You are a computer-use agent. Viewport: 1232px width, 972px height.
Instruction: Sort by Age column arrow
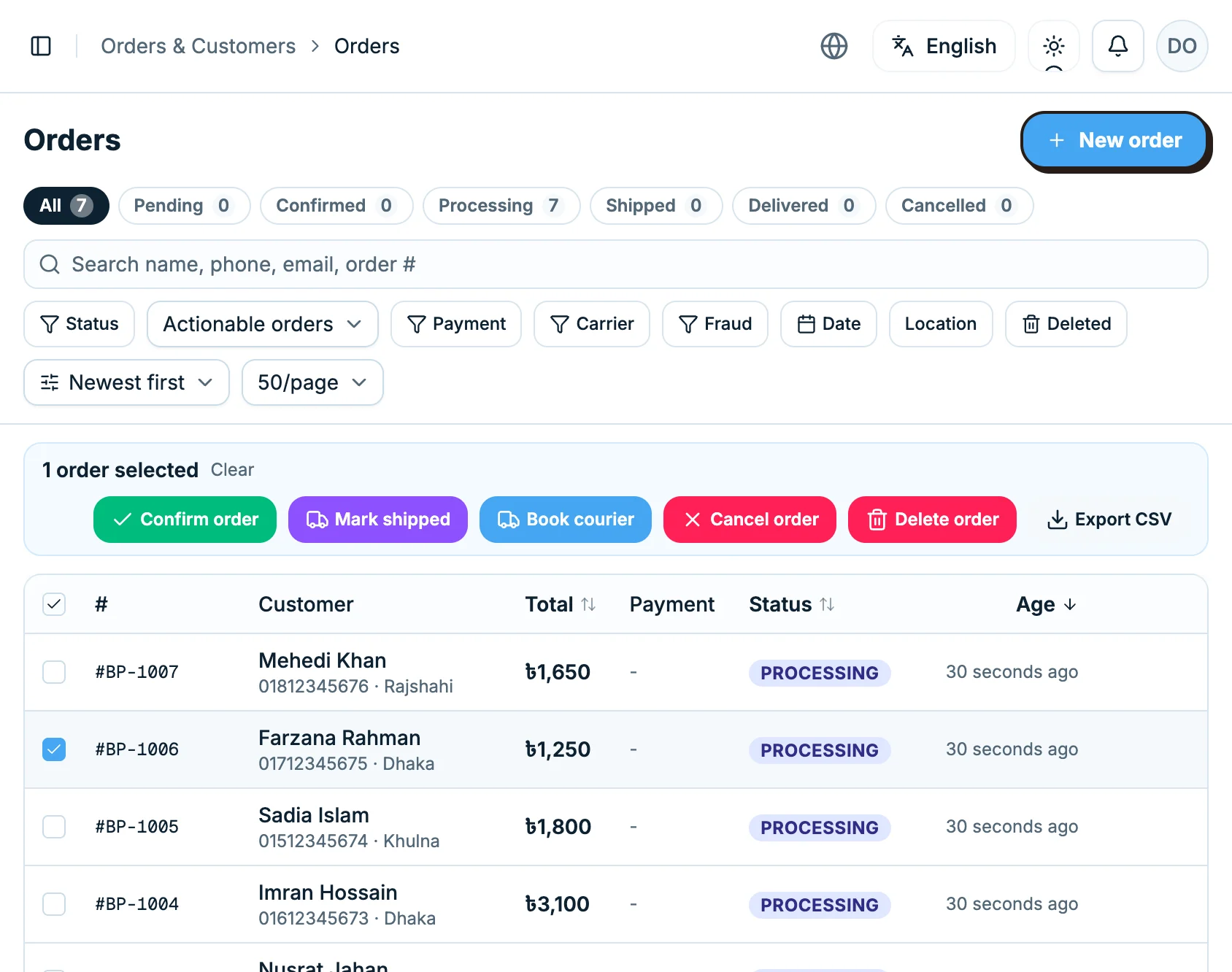tap(1070, 604)
